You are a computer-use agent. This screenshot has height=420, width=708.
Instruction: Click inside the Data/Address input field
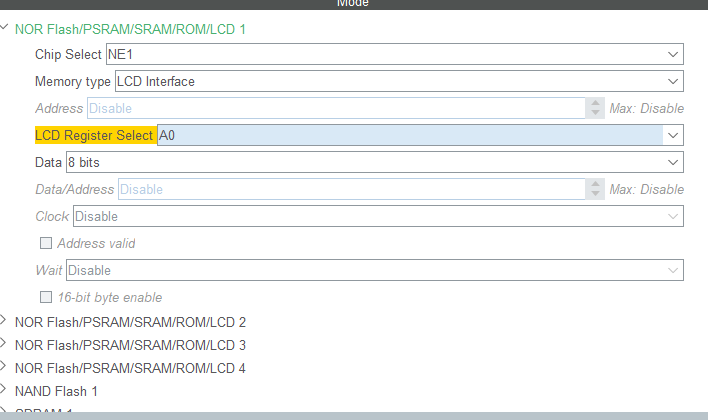pyautogui.click(x=350, y=189)
